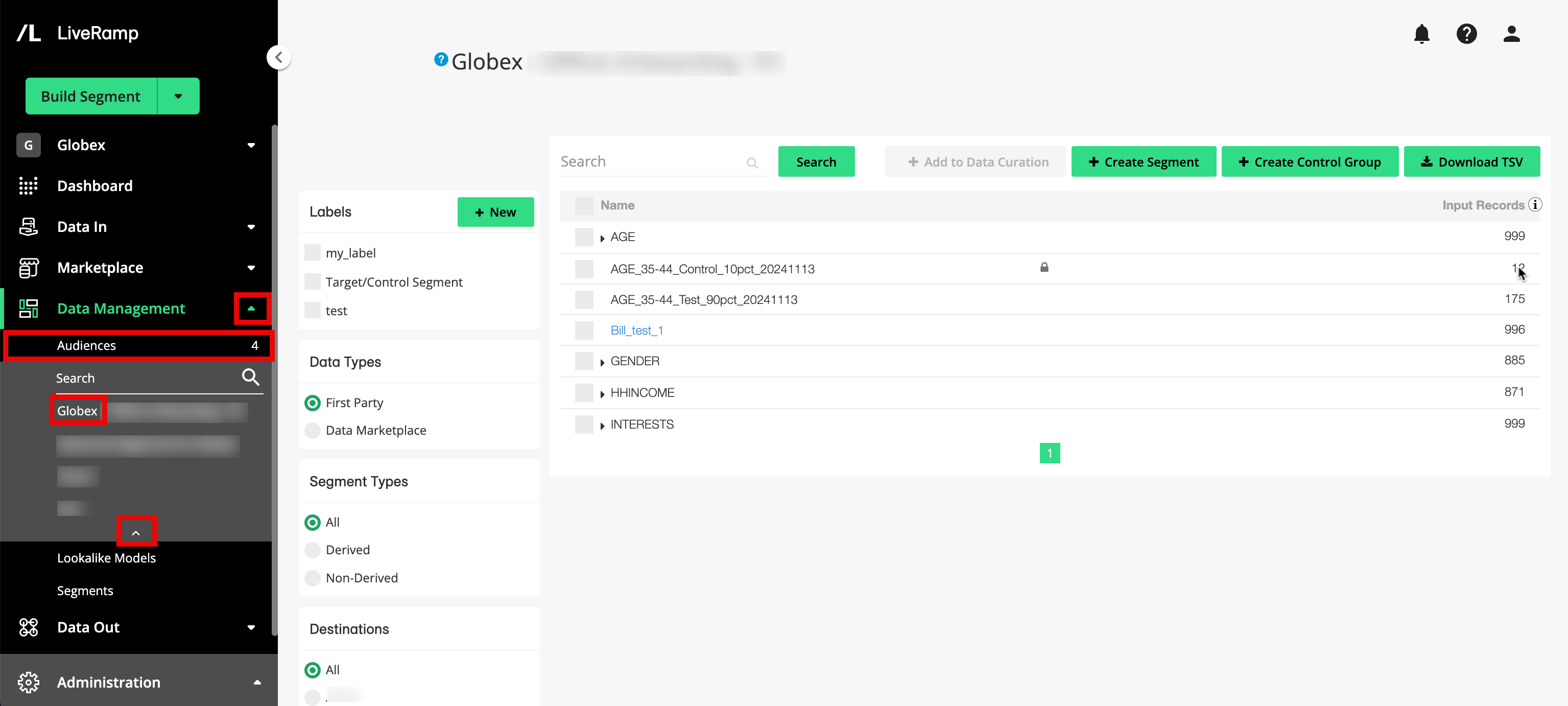Screen dimensions: 1568x706
Task: Click the green Search button
Action: [816, 161]
